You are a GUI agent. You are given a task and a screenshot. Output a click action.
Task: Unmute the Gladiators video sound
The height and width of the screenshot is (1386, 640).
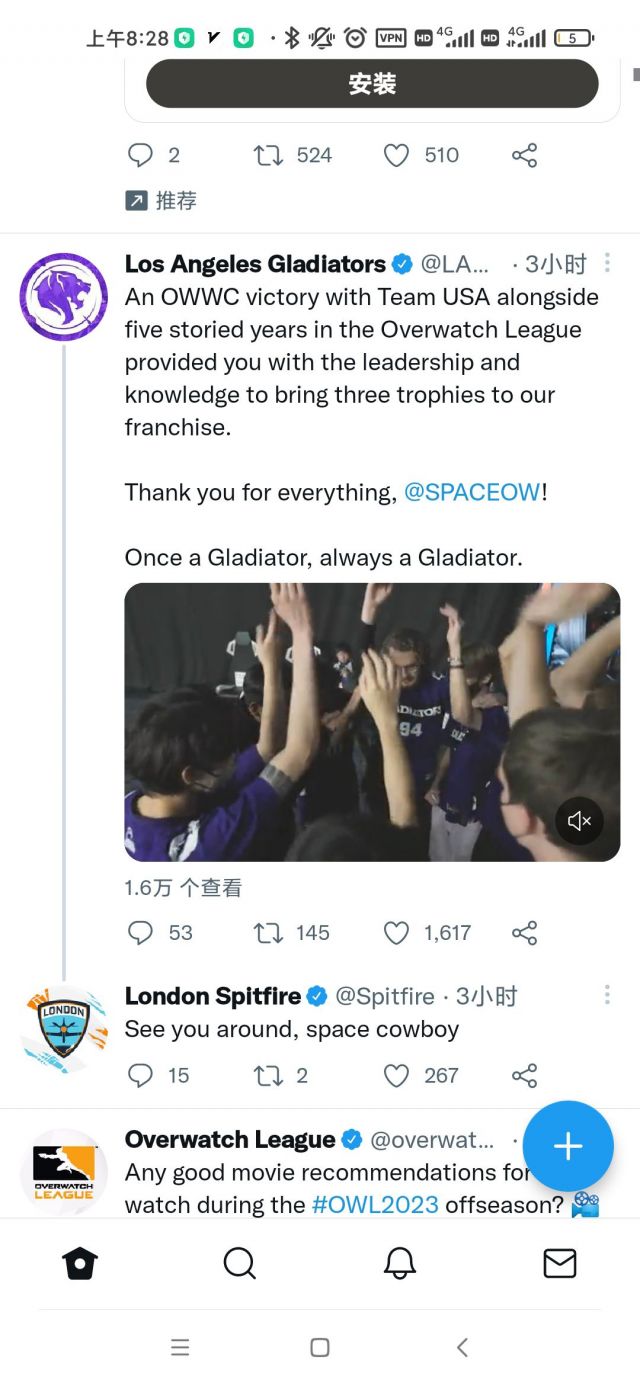[579, 820]
